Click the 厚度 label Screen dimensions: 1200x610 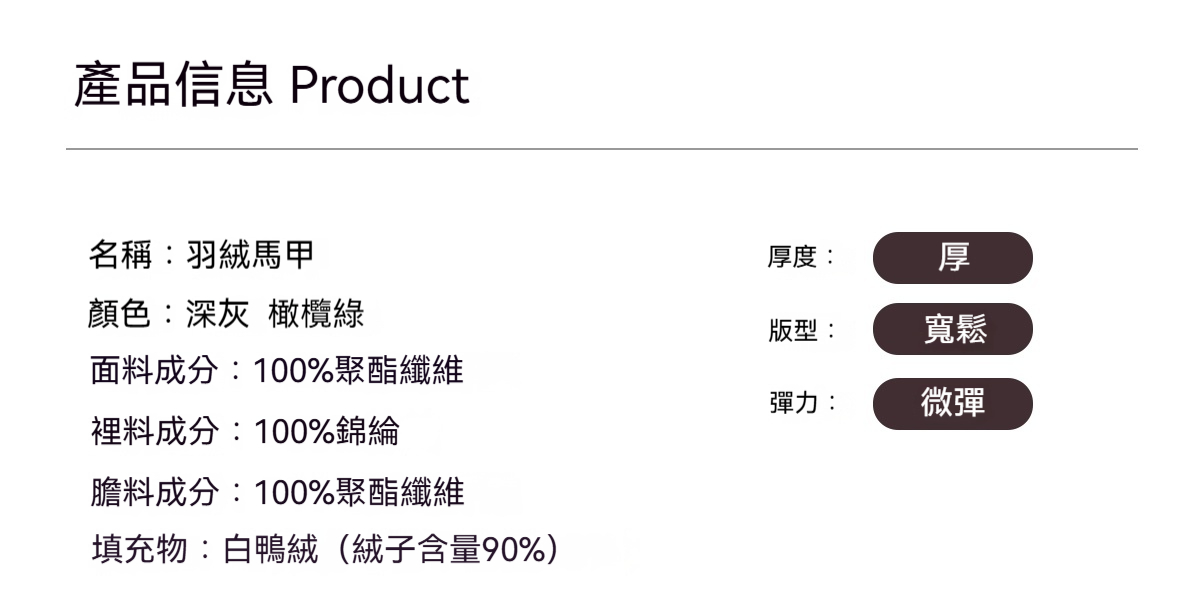pyautogui.click(x=792, y=258)
